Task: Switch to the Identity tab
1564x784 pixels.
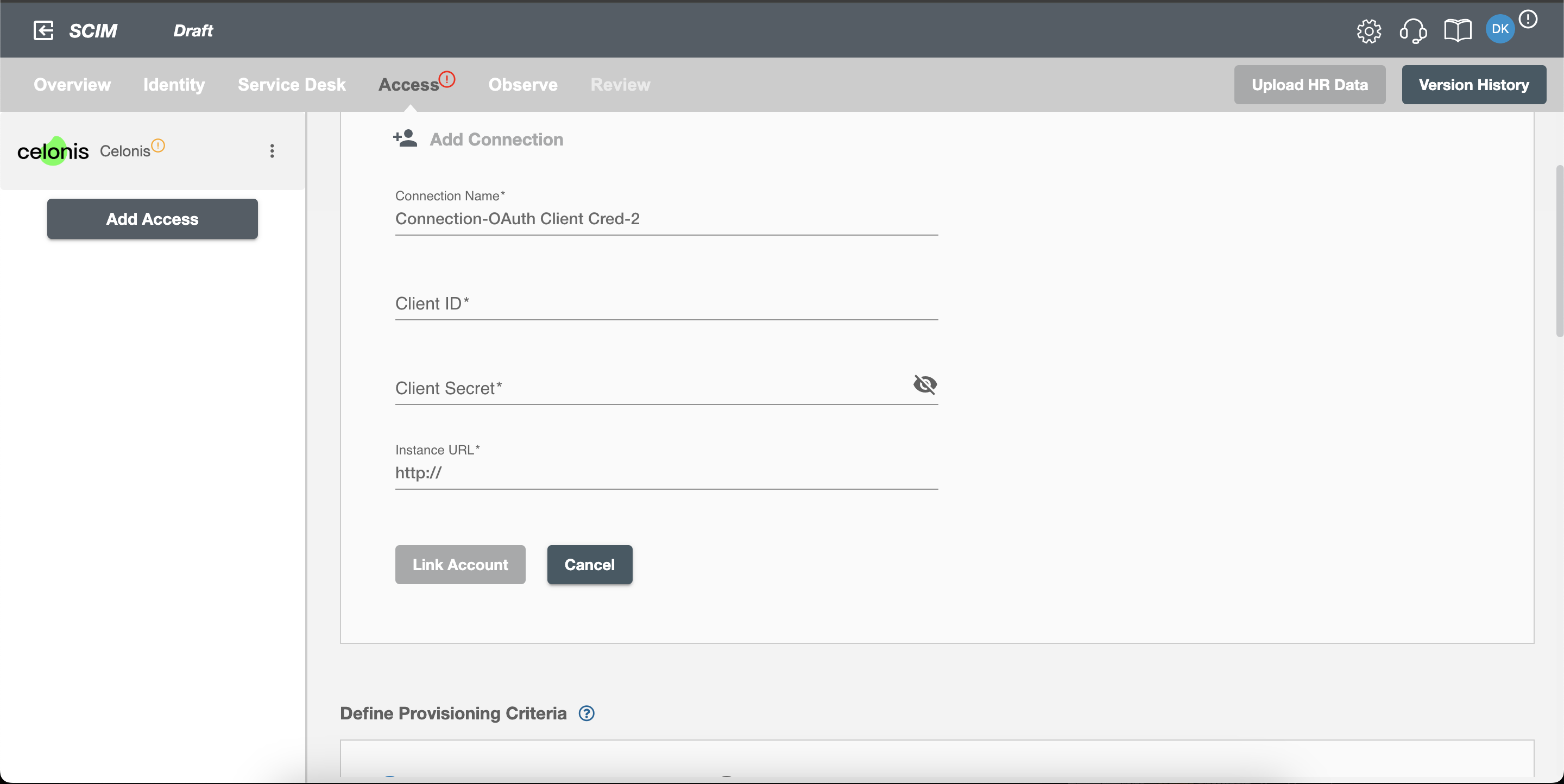Action: (x=174, y=84)
